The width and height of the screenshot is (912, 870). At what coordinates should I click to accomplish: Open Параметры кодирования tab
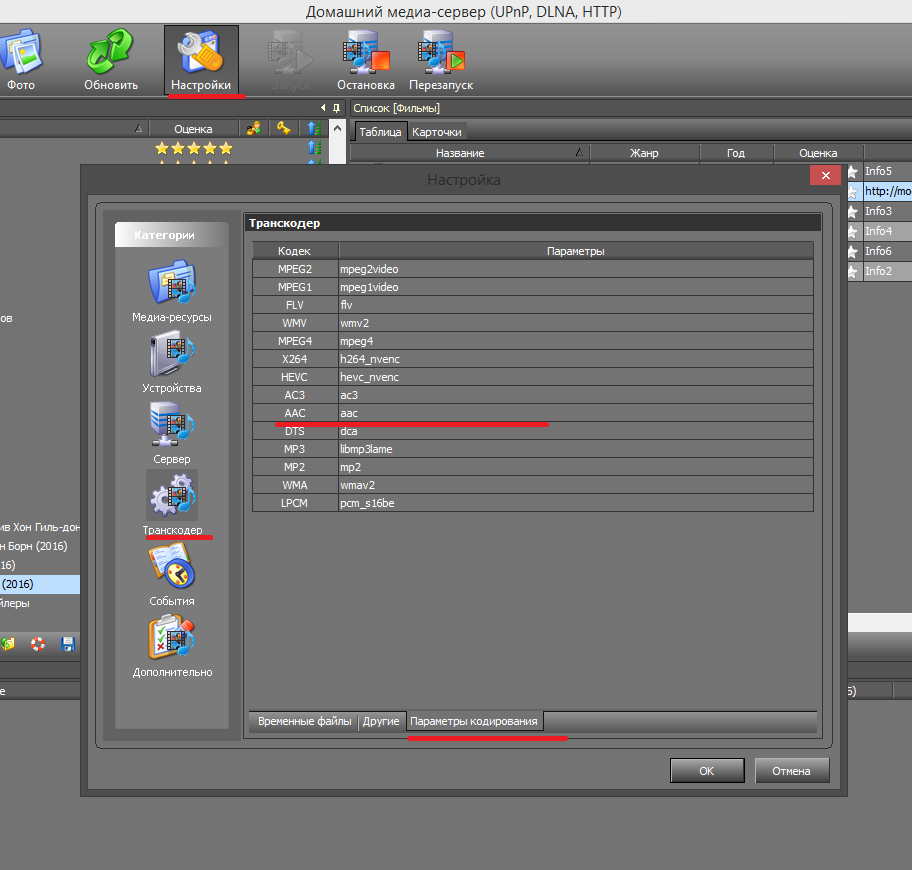tap(474, 721)
